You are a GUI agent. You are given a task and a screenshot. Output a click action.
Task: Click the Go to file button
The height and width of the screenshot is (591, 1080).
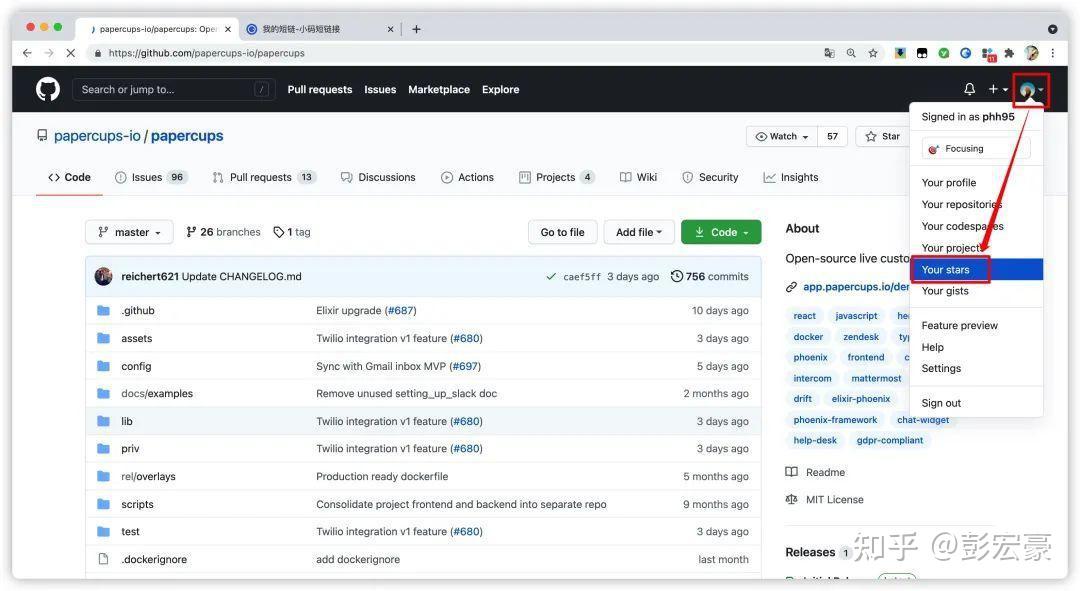point(562,231)
